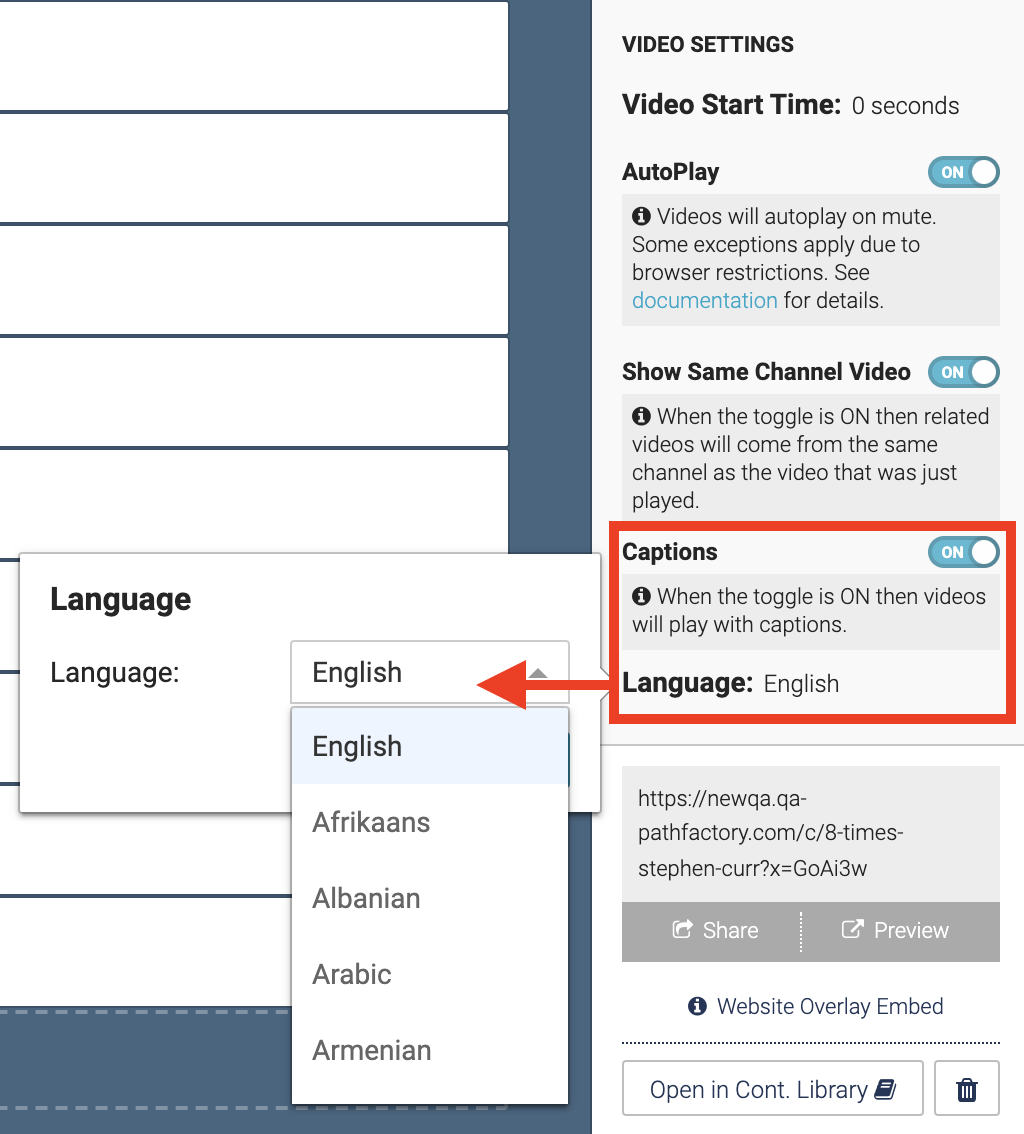
Task: Click the Show Same Channel info icon
Action: [641, 416]
